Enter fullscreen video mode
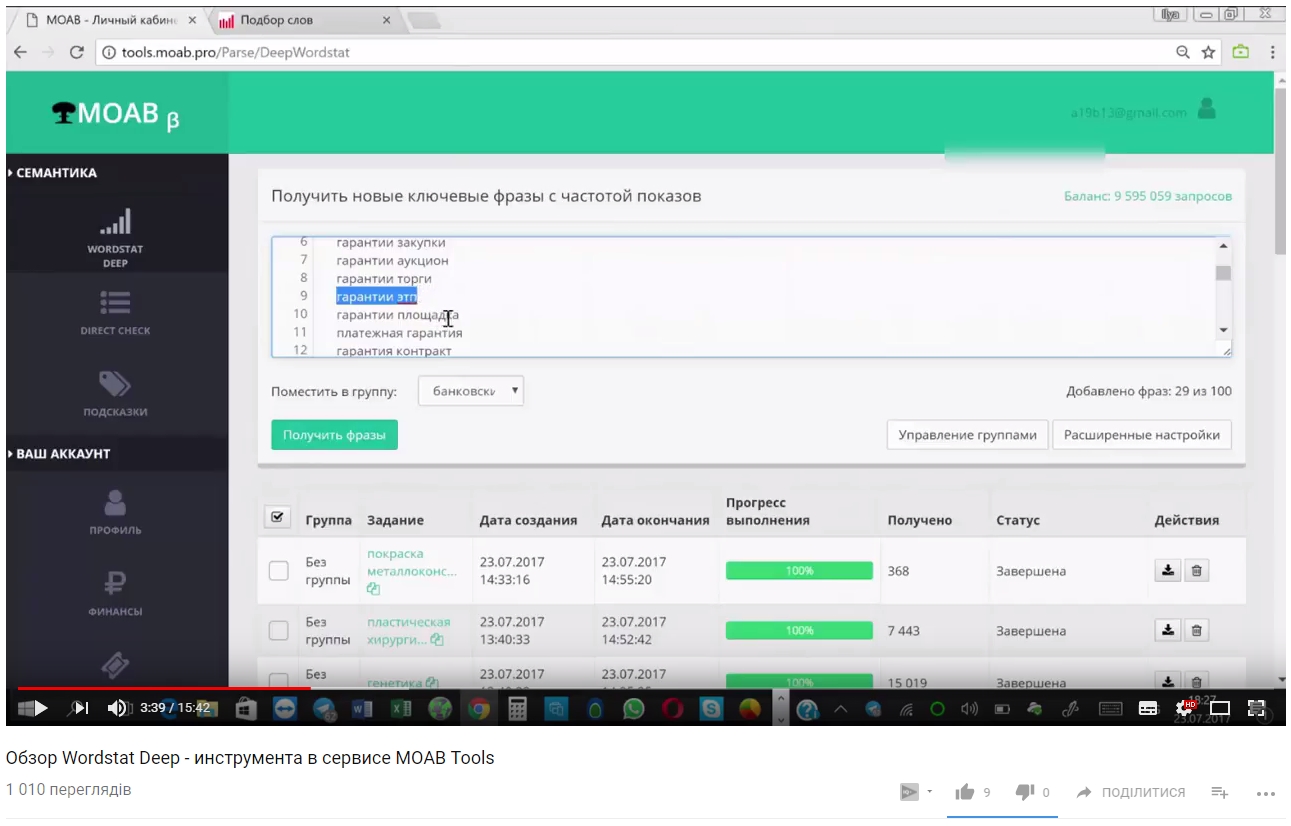The height and width of the screenshot is (826, 1291). [1257, 708]
